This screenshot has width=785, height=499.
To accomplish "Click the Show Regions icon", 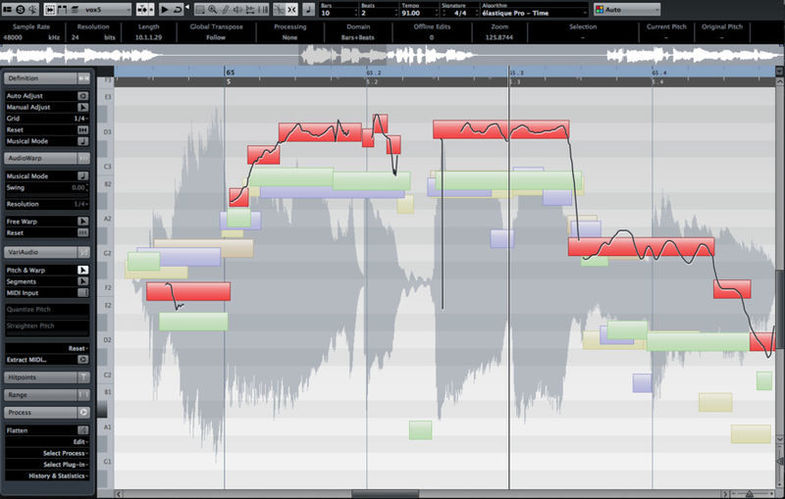I will pyautogui.click(x=62, y=9).
